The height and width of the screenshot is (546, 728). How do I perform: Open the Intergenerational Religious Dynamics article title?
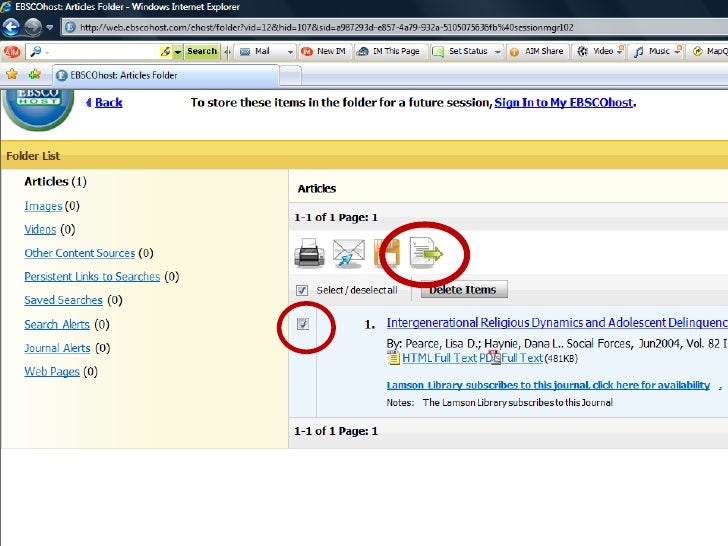click(x=557, y=323)
